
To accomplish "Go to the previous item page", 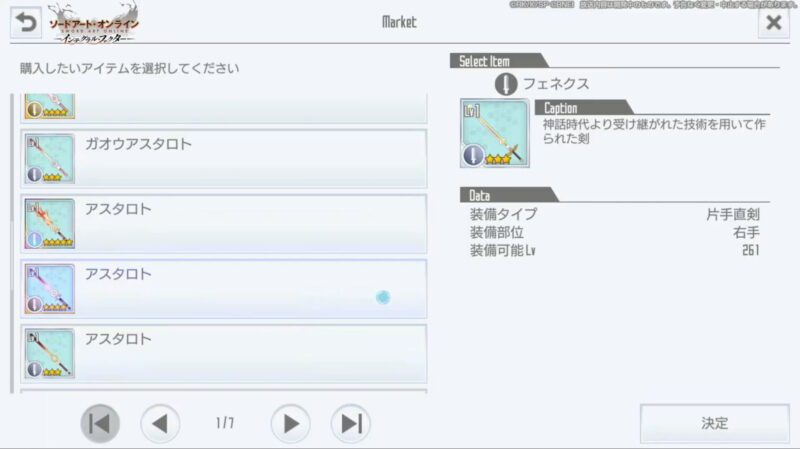I will coord(160,423).
